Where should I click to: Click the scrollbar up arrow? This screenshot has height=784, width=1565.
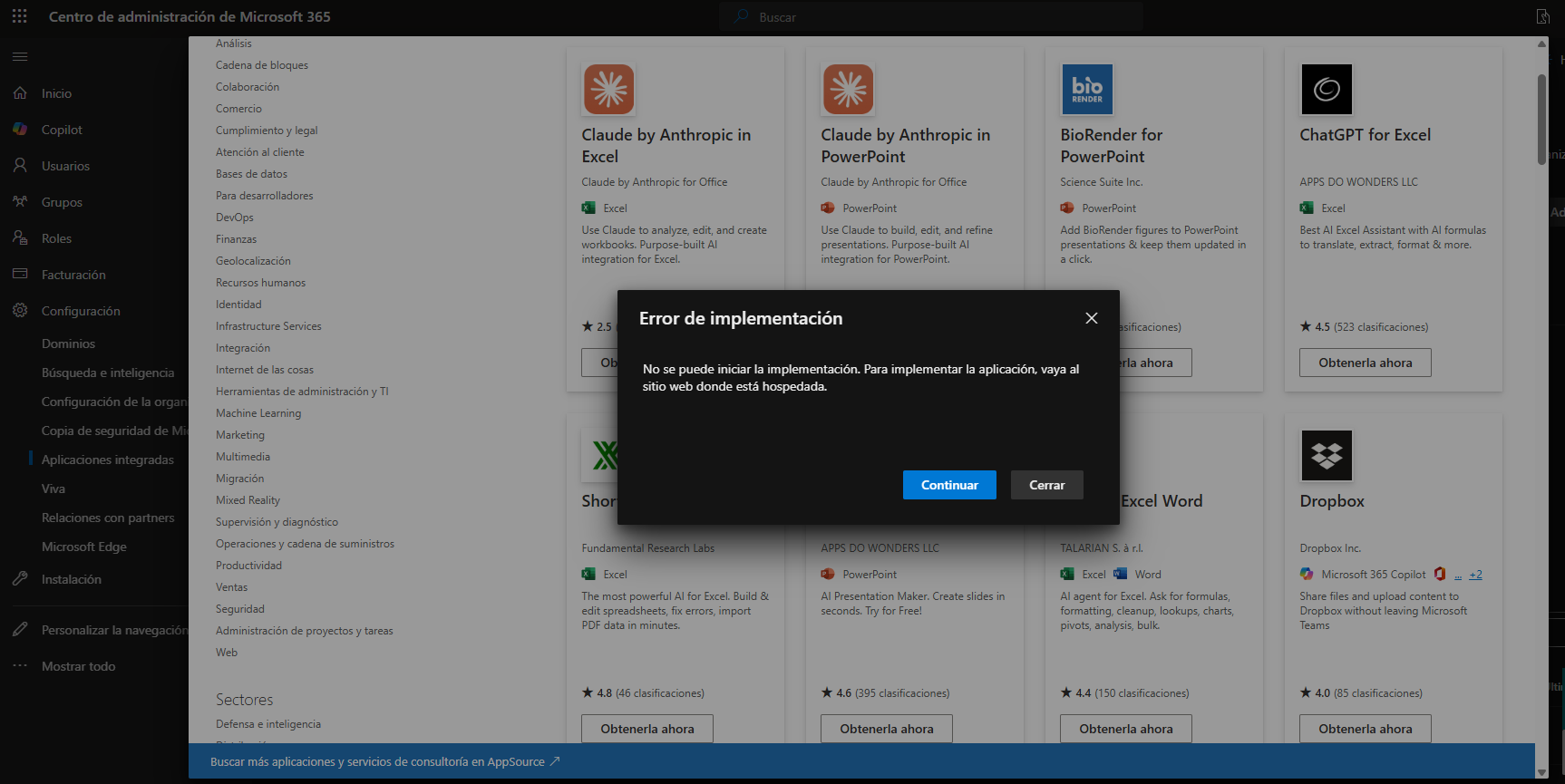[1542, 44]
